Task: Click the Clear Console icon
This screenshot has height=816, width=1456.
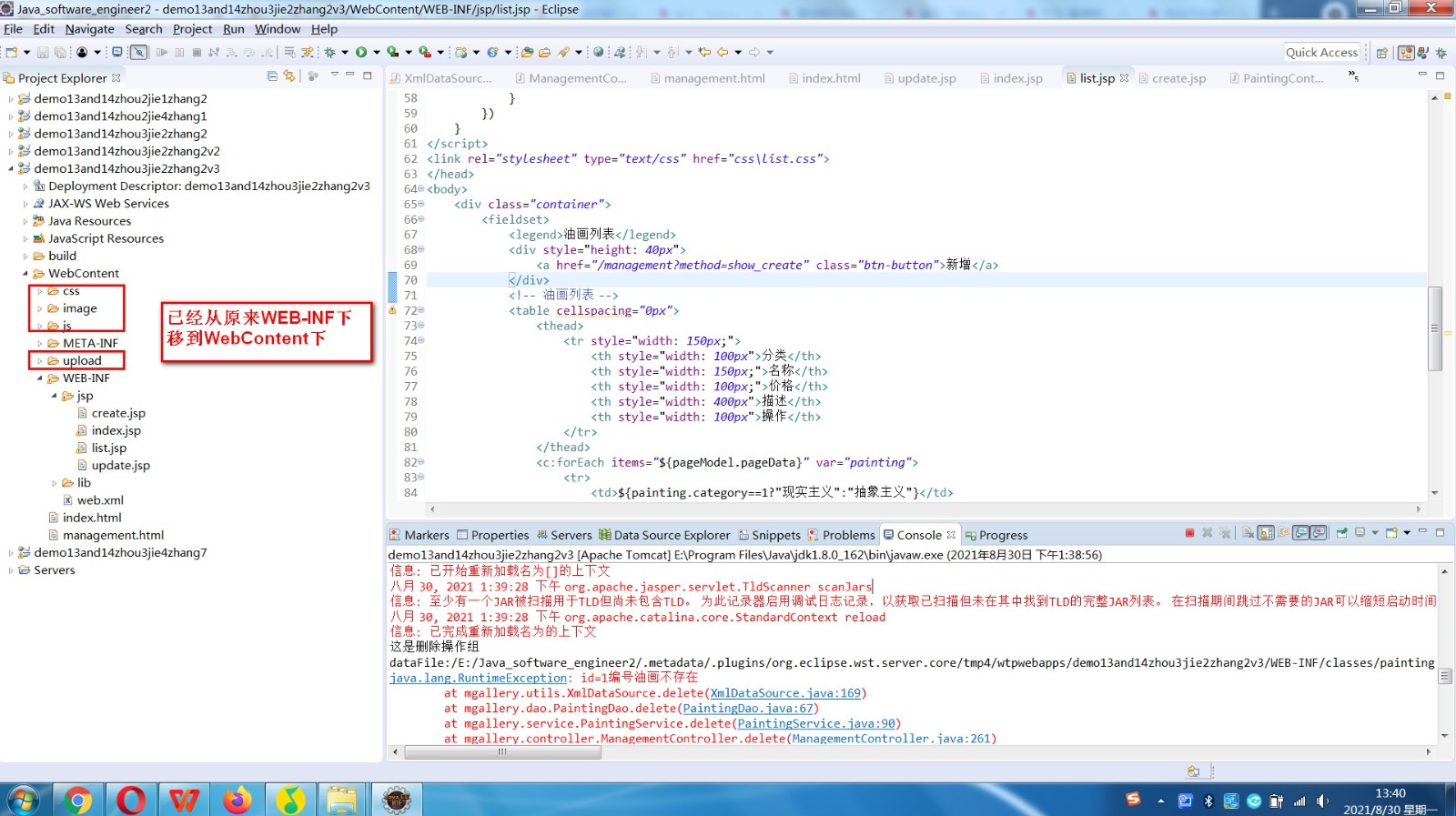Action: pos(1246,533)
